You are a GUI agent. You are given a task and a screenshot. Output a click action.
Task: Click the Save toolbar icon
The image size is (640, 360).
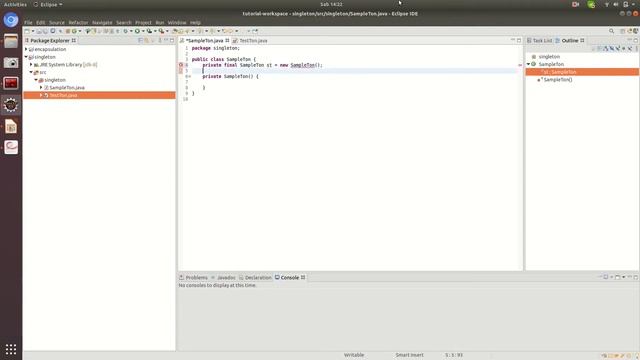(39, 31)
